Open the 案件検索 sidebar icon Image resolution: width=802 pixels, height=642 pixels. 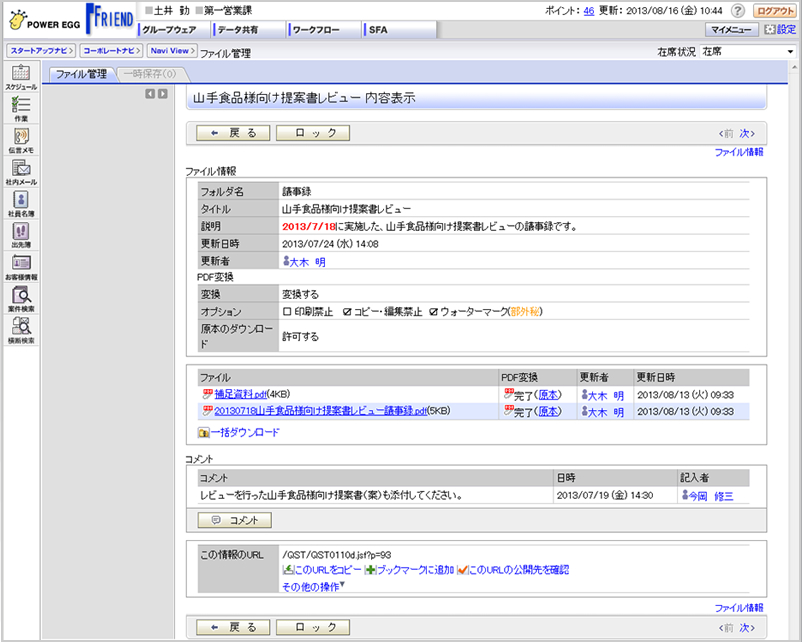pyautogui.click(x=21, y=299)
